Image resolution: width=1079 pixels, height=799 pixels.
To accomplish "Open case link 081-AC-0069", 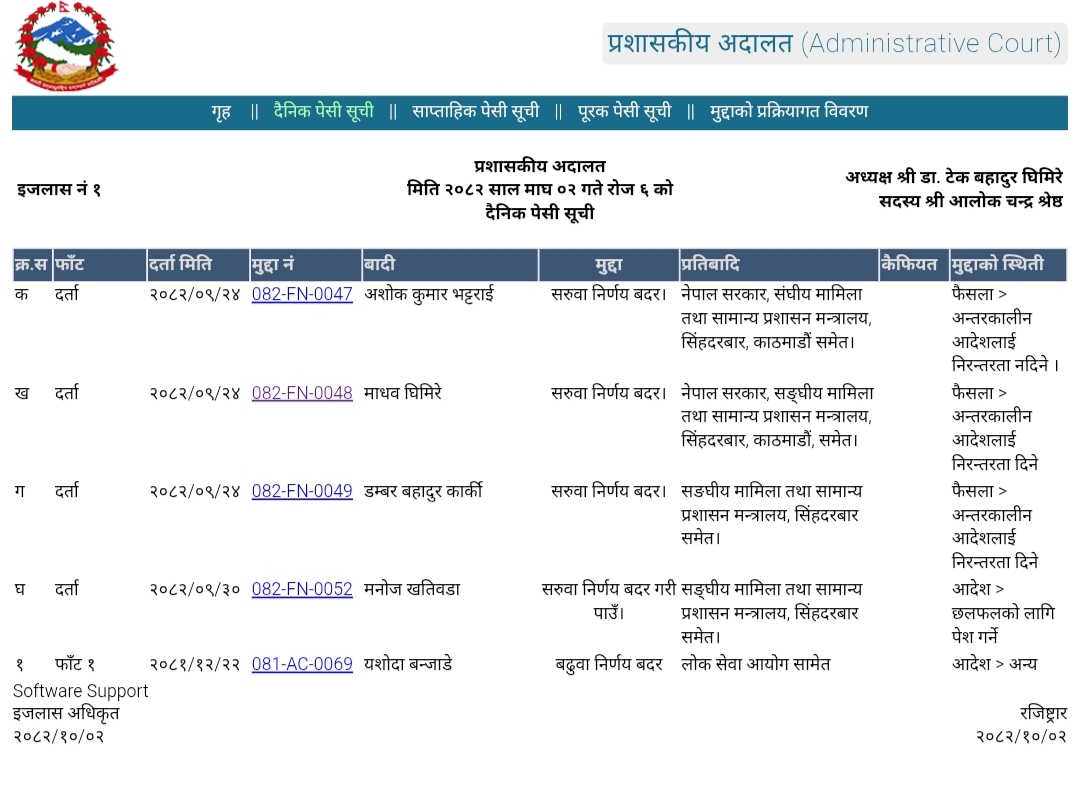I will point(302,664).
